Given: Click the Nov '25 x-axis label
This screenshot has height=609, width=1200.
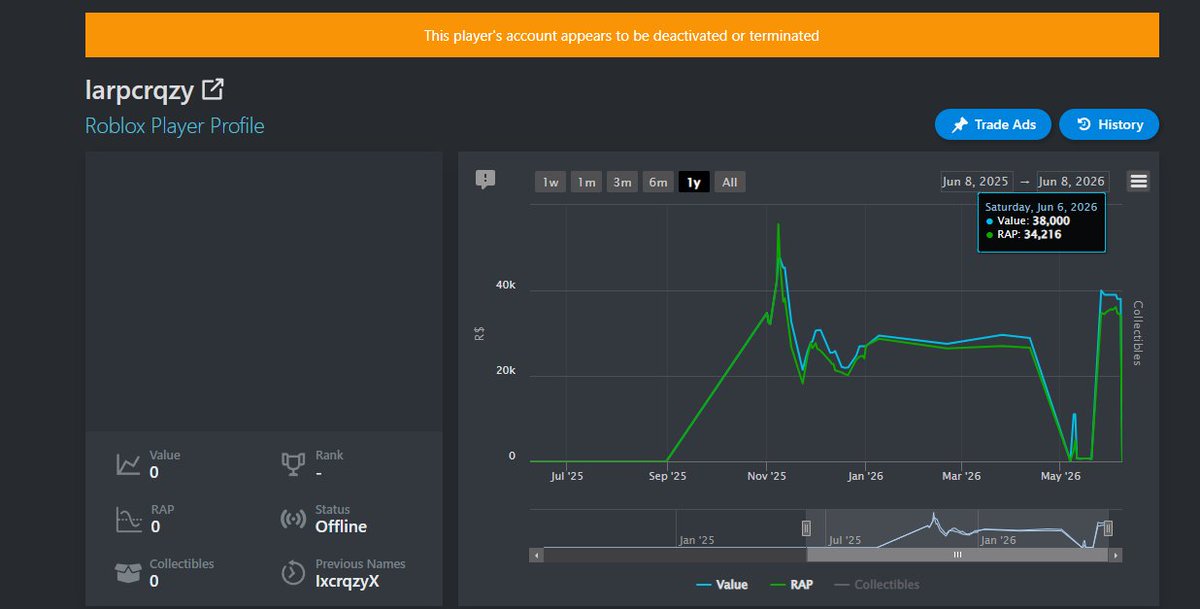Looking at the screenshot, I should point(766,476).
